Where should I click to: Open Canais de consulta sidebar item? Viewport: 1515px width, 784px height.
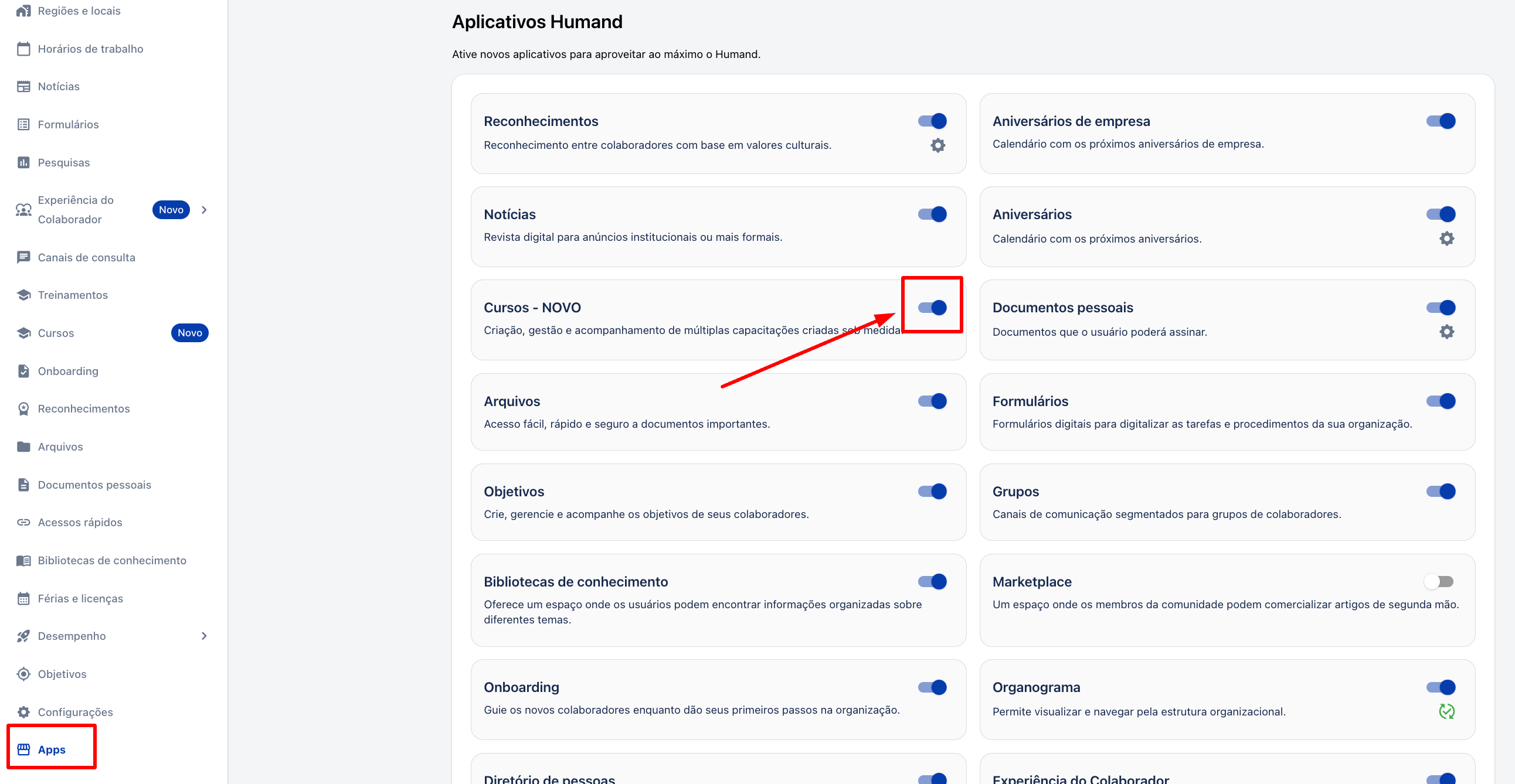pyautogui.click(x=114, y=257)
